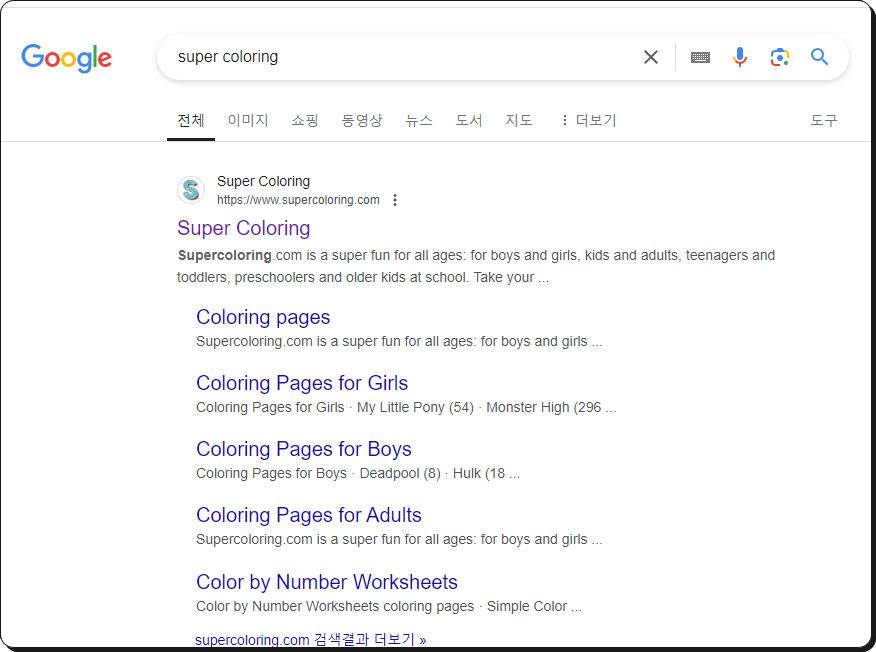
Task: Click snippet 'Hulk (18 ...' text
Action: [486, 473]
